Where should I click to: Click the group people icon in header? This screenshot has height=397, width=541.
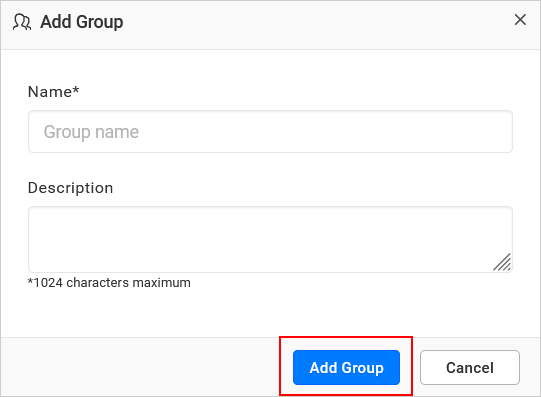[22, 22]
